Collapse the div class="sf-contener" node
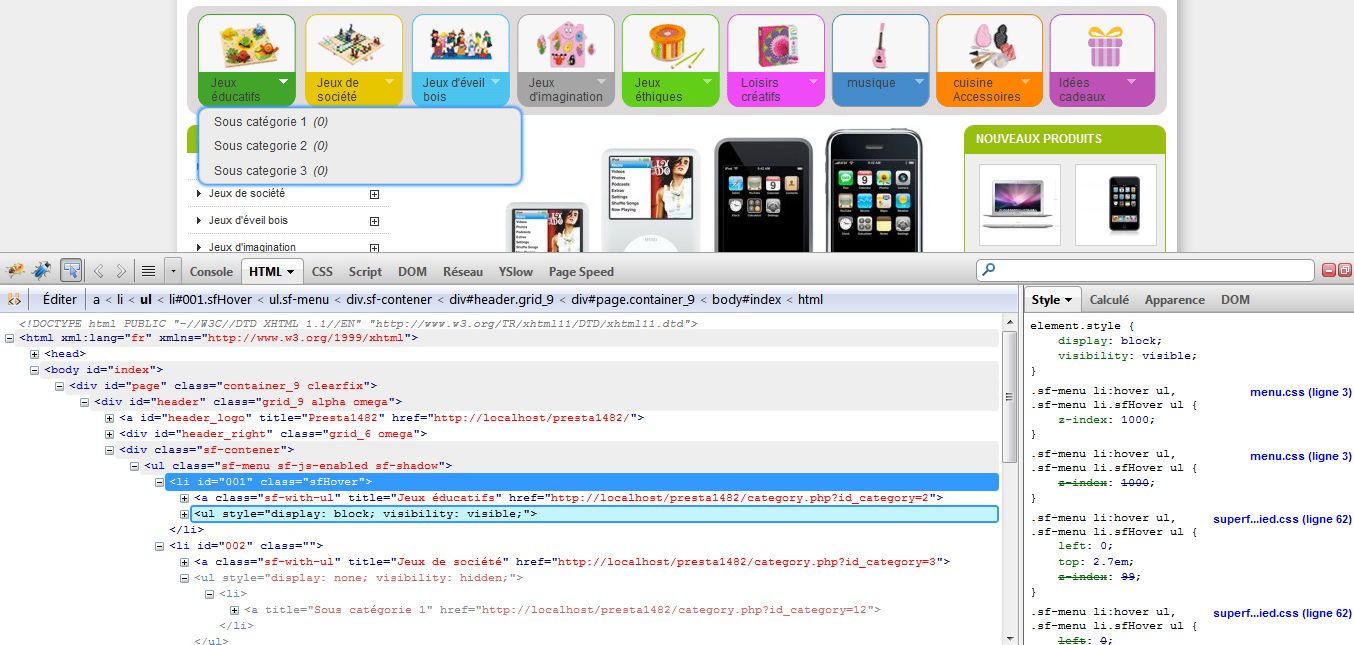The image size is (1354, 645). [x=110, y=450]
